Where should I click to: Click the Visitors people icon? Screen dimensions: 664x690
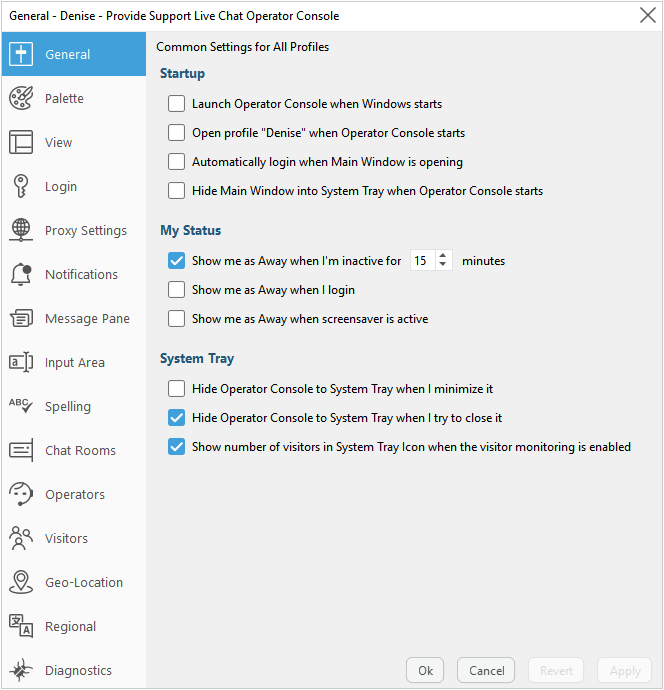[21, 538]
